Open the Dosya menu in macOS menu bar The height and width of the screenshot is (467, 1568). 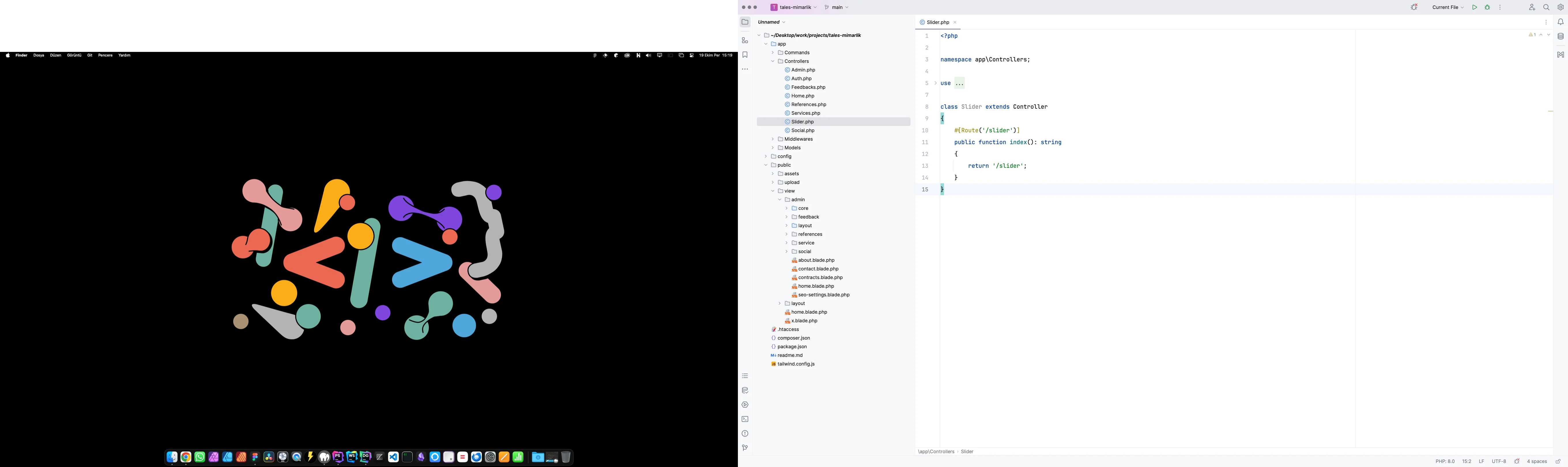click(x=39, y=55)
